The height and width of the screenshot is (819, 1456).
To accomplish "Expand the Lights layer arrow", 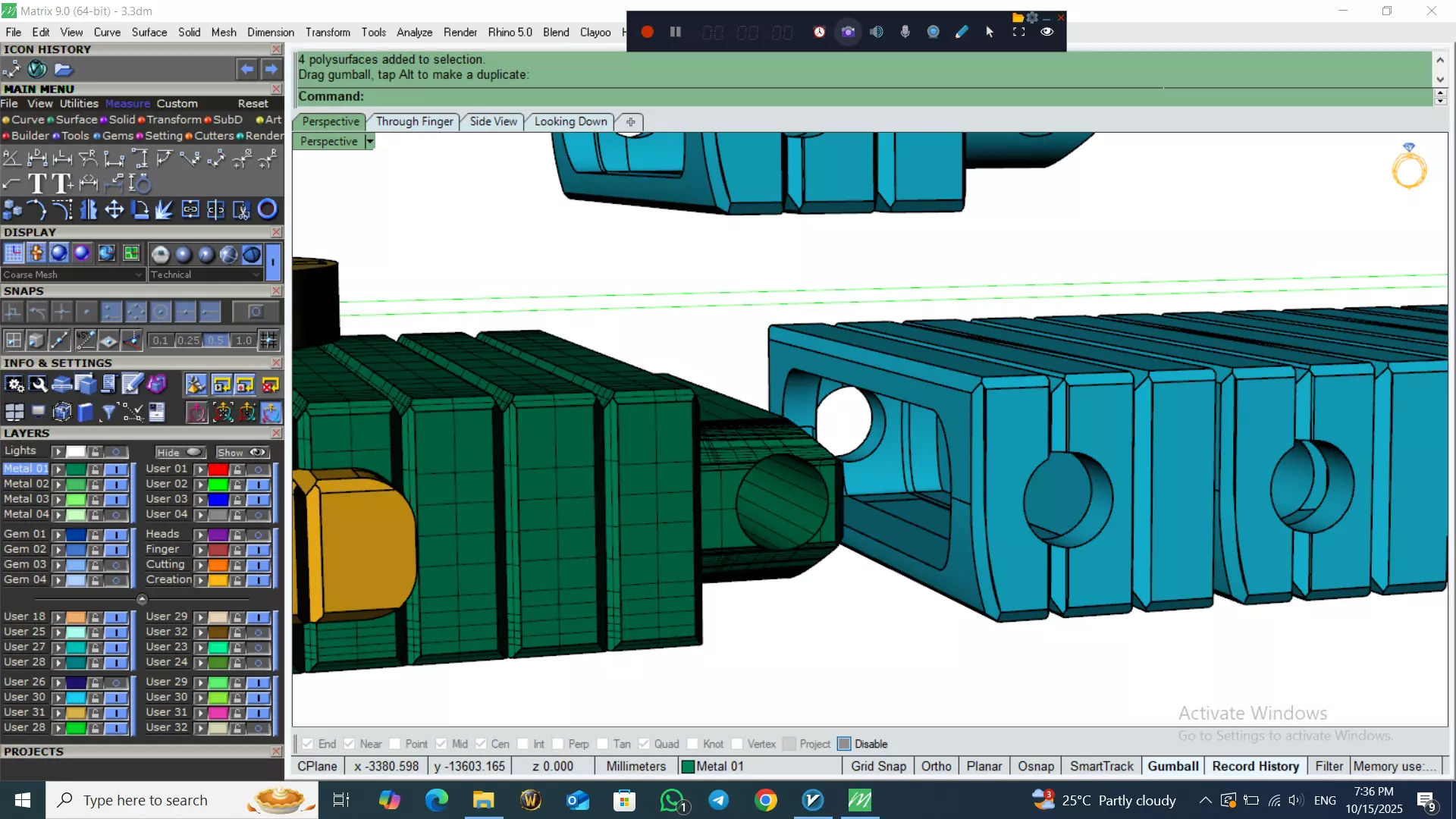I will (x=58, y=451).
